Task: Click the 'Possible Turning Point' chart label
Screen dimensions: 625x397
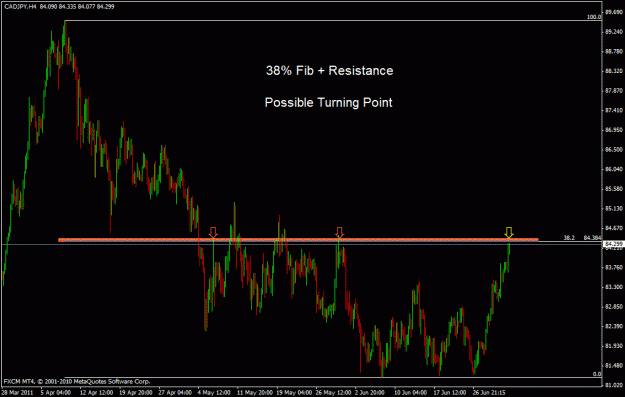Action: 329,102
